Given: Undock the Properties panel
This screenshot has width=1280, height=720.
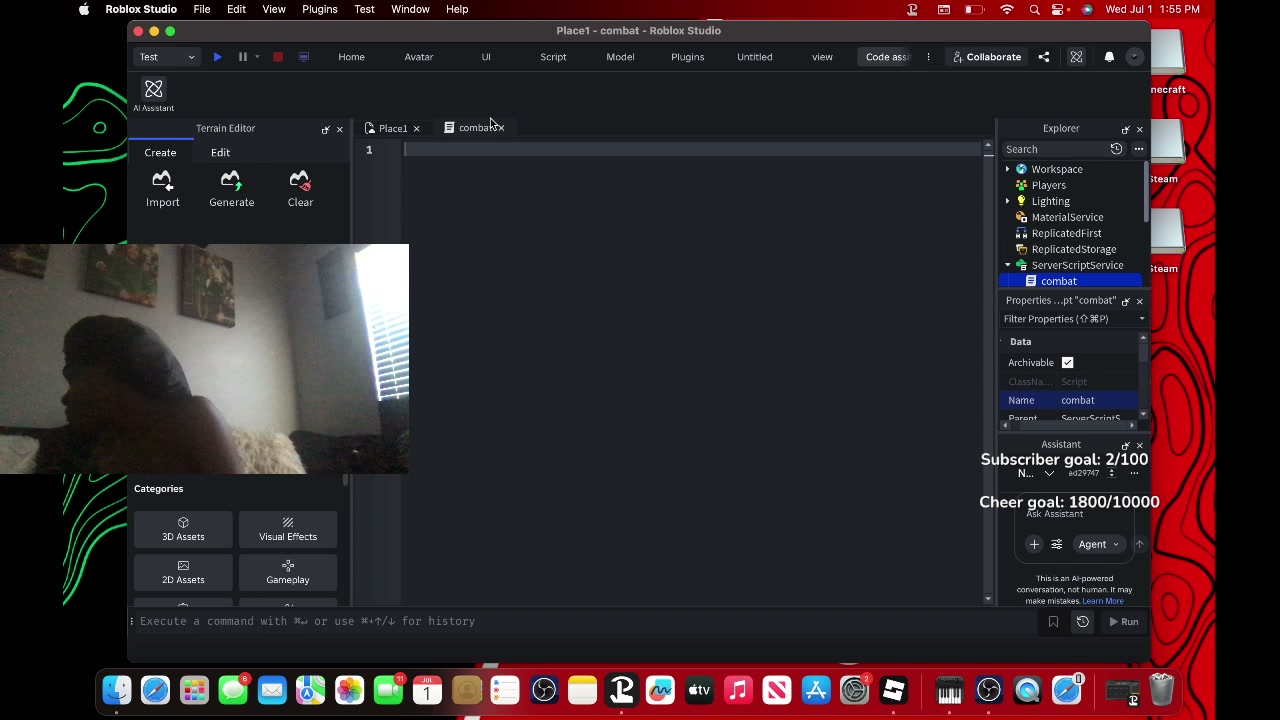Looking at the screenshot, I should [1125, 301].
